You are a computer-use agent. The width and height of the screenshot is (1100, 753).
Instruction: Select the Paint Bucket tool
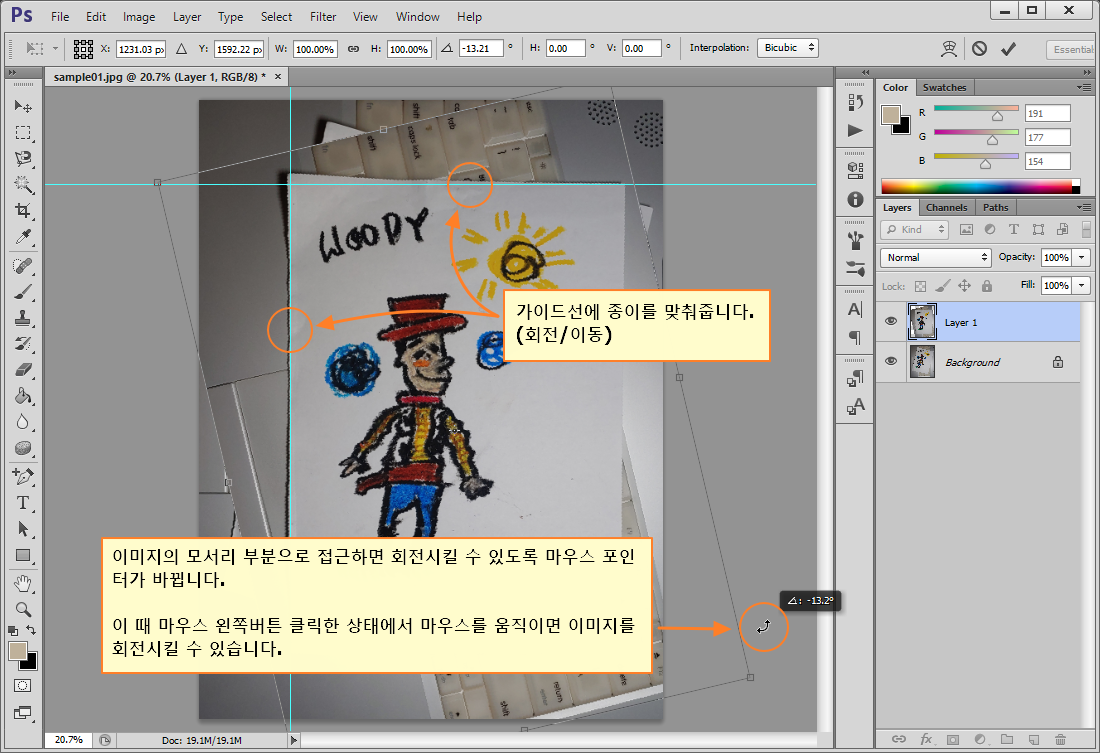click(22, 396)
